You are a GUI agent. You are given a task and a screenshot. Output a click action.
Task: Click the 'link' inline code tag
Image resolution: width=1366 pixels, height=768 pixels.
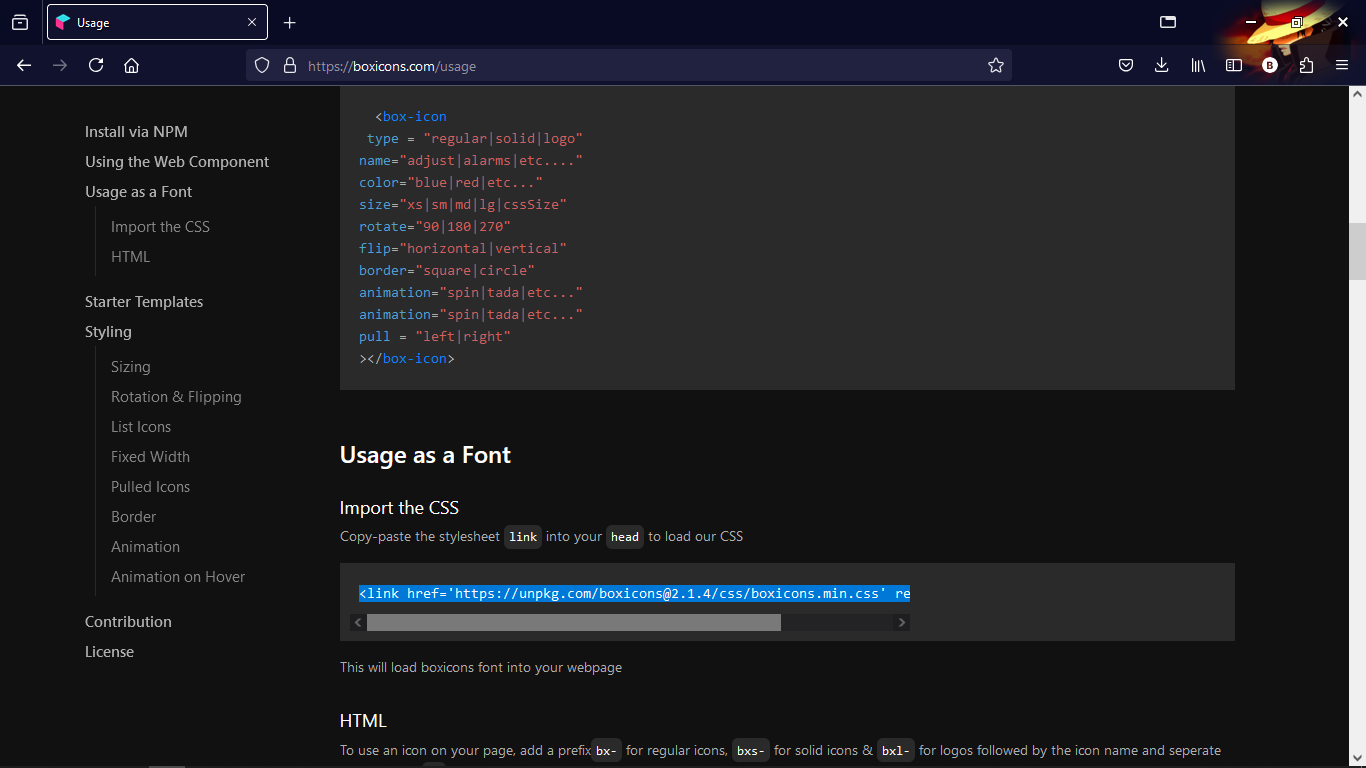click(523, 537)
